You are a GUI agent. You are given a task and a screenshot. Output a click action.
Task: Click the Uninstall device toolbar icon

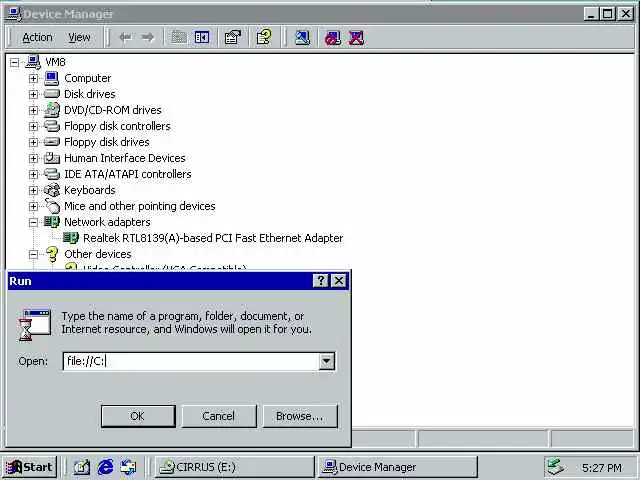[356, 38]
